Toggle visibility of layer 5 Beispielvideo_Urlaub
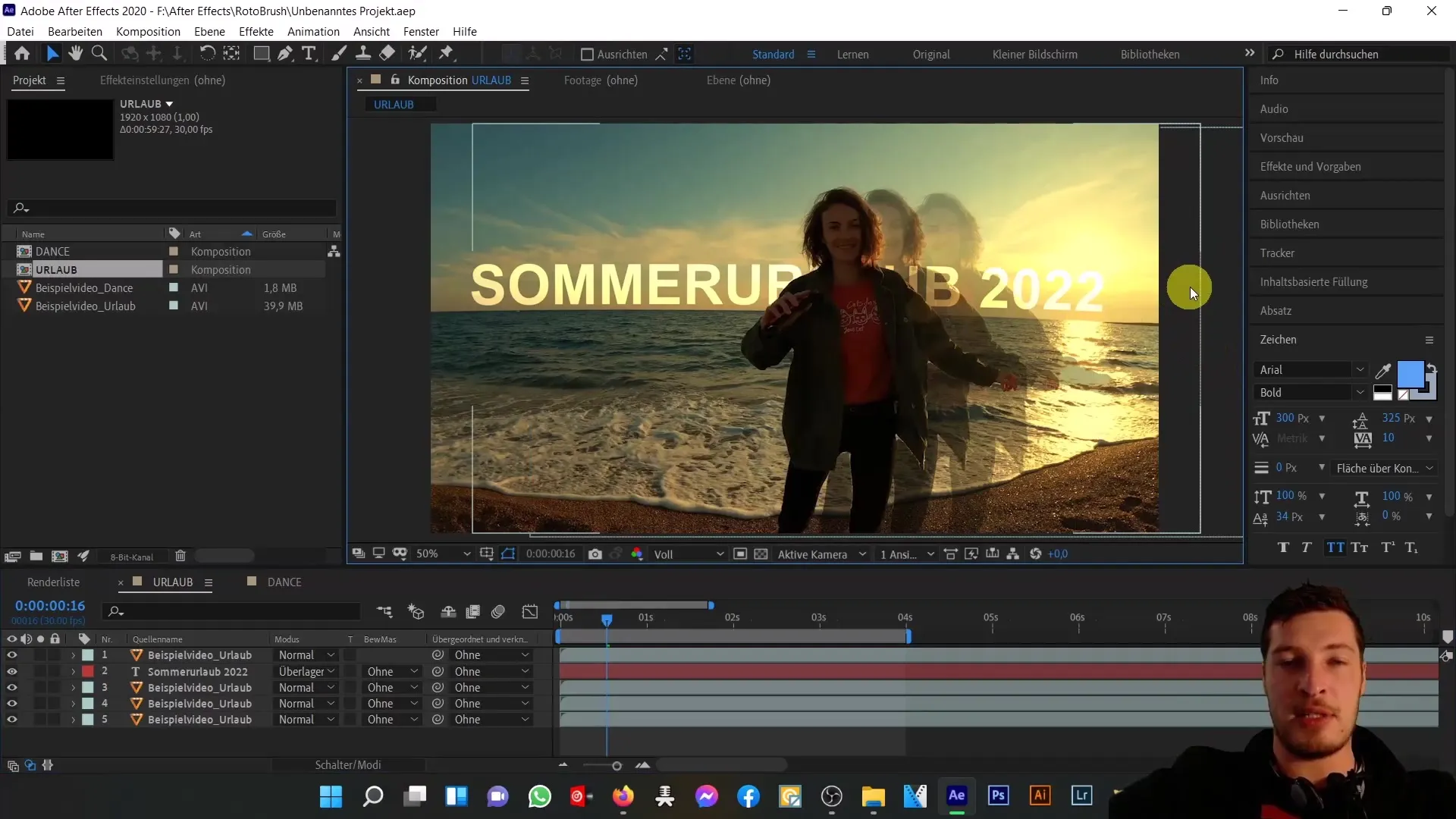Viewport: 1456px width, 819px height. pyautogui.click(x=12, y=720)
